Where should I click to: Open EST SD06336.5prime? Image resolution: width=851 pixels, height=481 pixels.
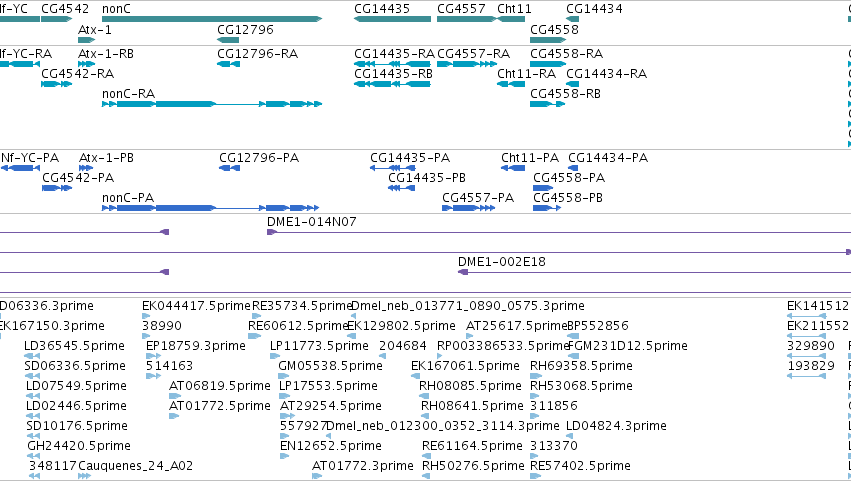75,366
